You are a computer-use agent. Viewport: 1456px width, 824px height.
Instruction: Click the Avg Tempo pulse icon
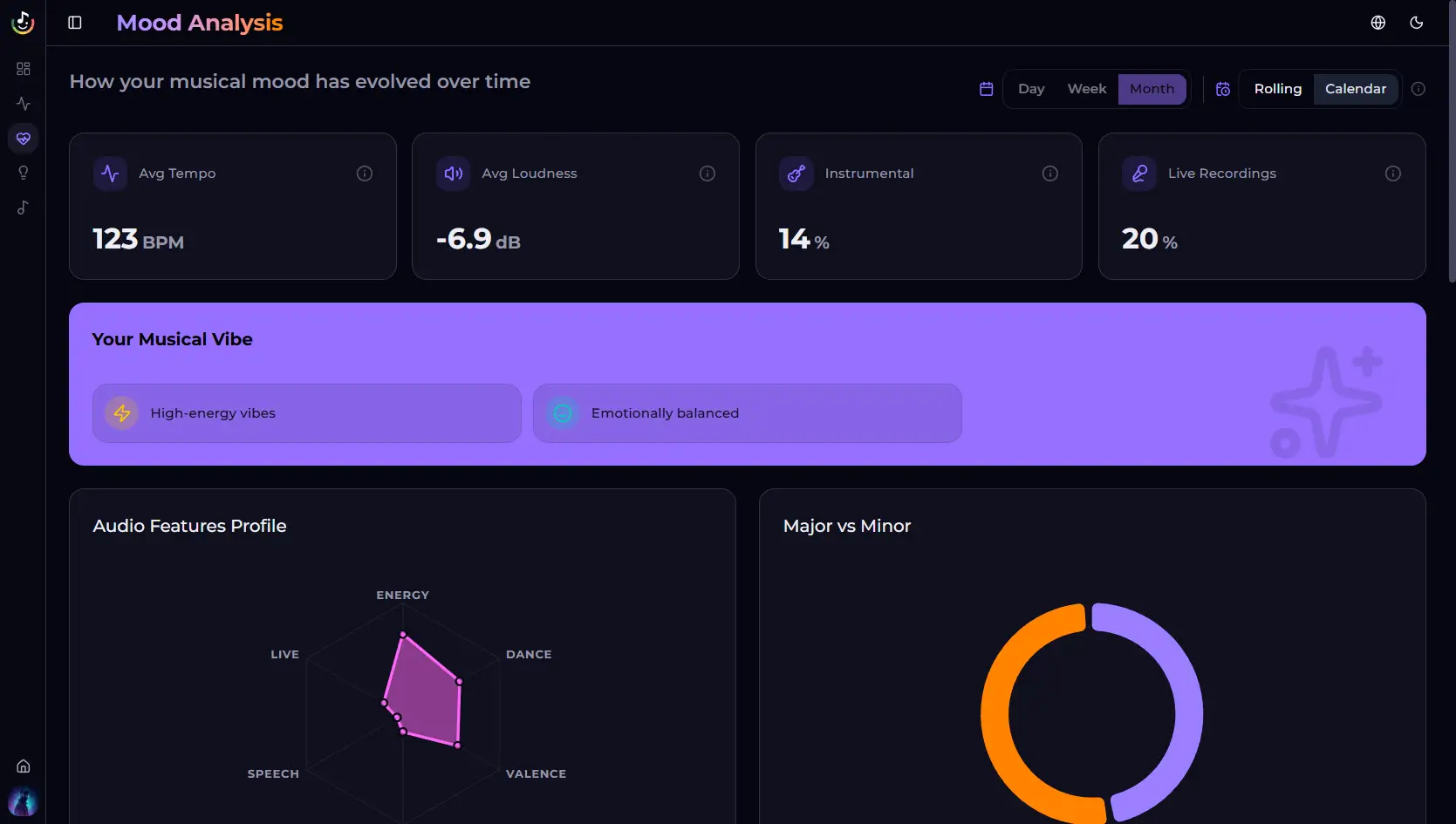pos(110,174)
